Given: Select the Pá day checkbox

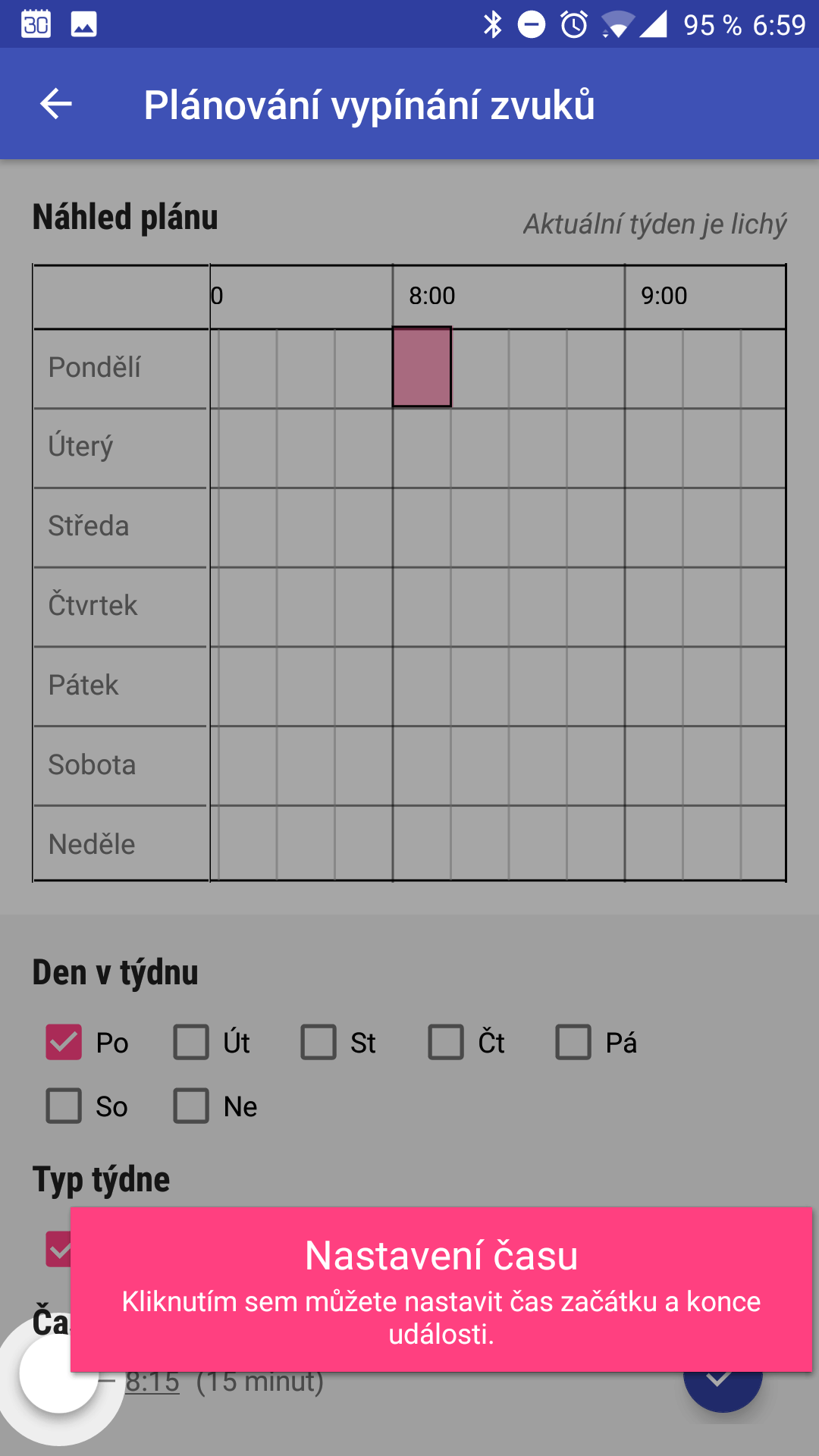Looking at the screenshot, I should pos(573,1042).
